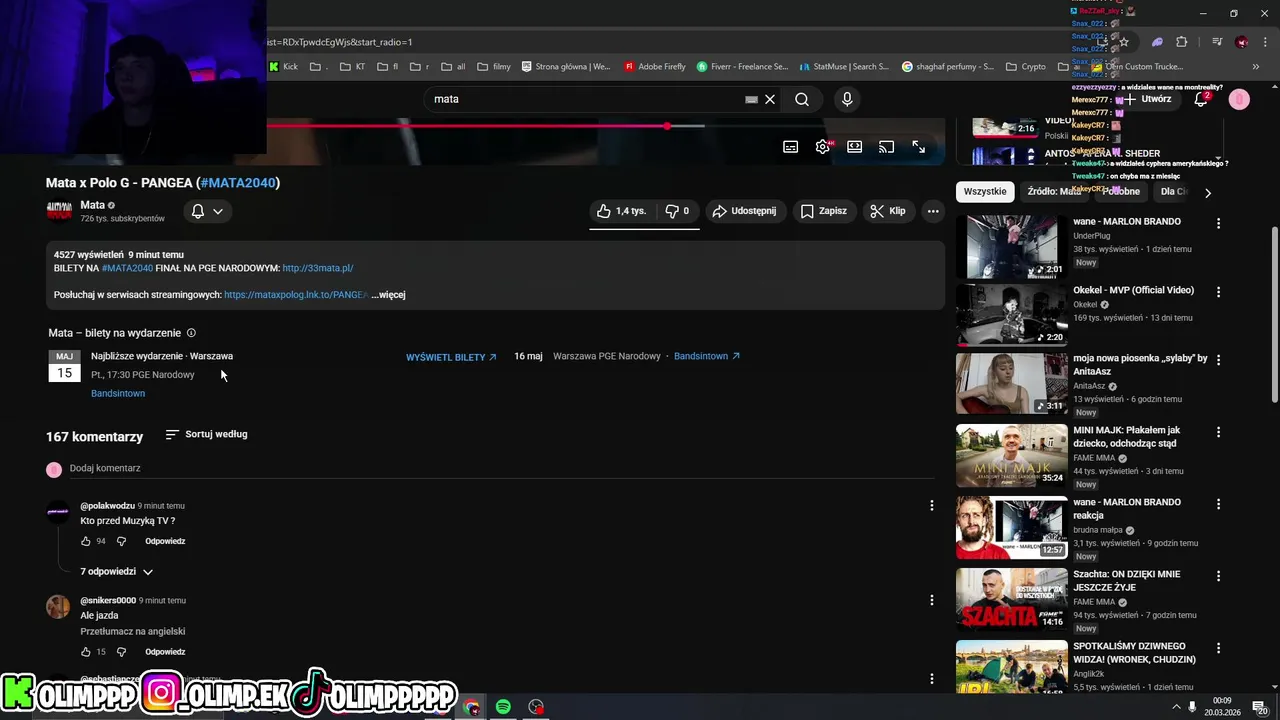Image resolution: width=1280 pixels, height=720 pixels.
Task: Toggle full screen on the video player
Action: point(918,147)
